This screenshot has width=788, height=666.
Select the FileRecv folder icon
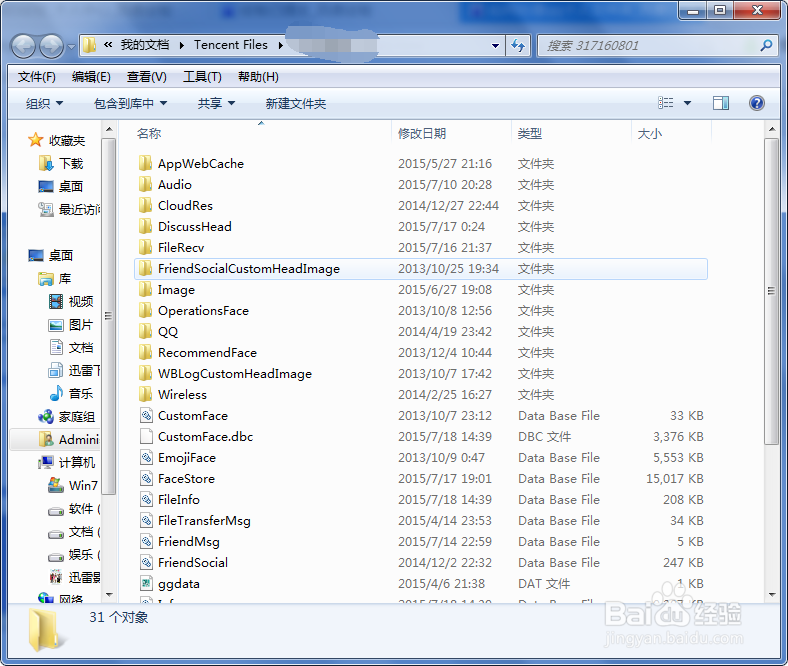(x=145, y=247)
